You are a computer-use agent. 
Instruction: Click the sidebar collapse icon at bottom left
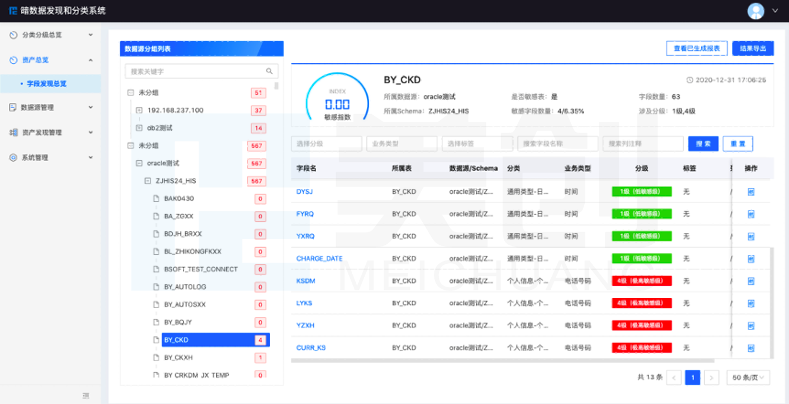(85, 395)
